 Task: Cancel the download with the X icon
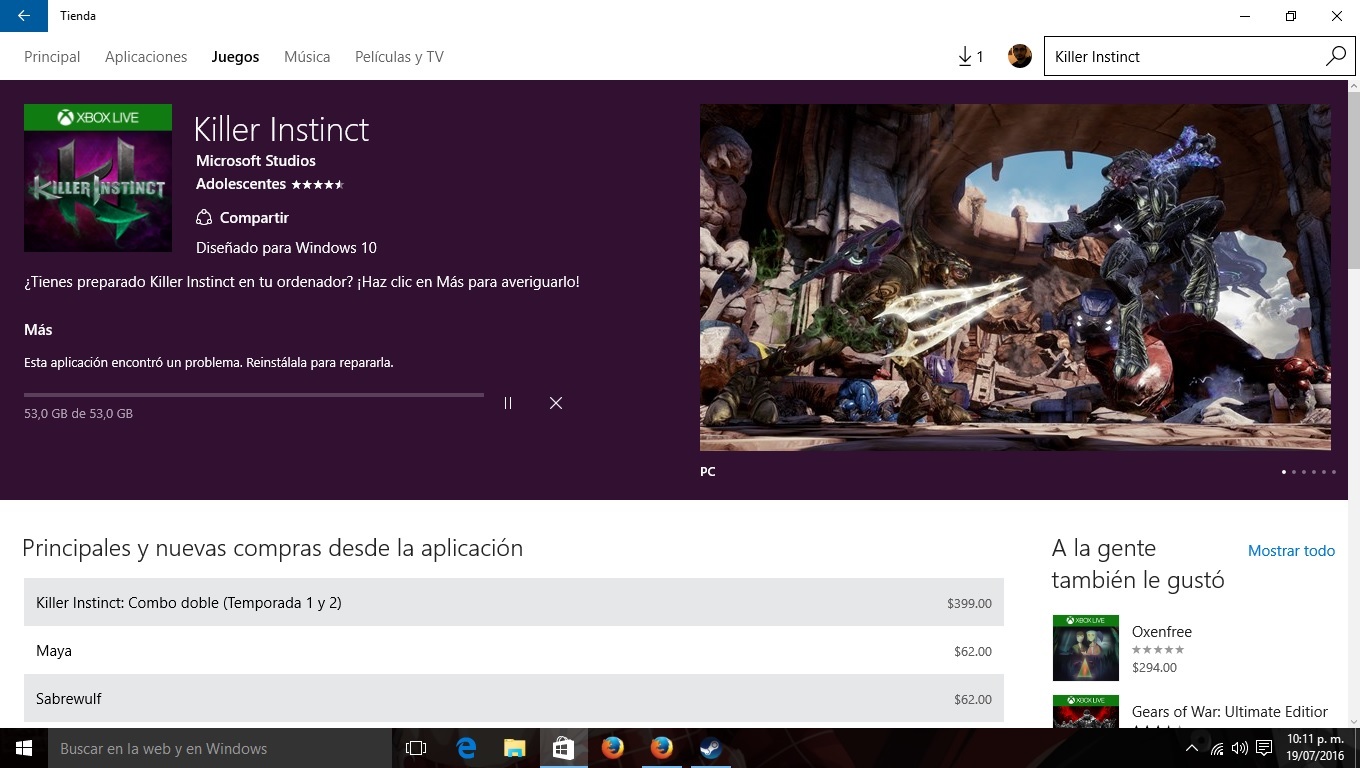(556, 403)
